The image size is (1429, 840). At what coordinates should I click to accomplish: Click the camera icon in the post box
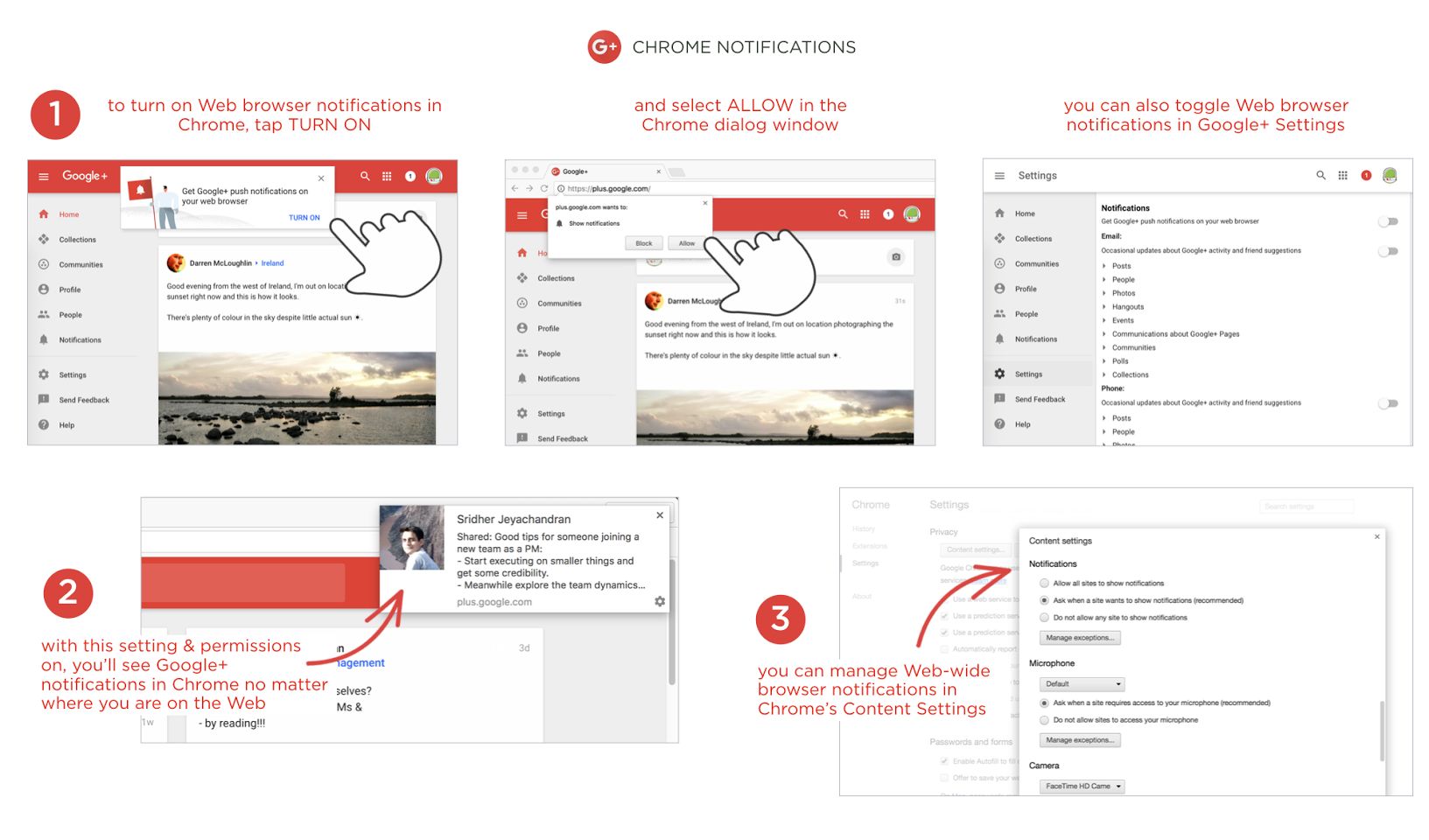tap(895, 257)
